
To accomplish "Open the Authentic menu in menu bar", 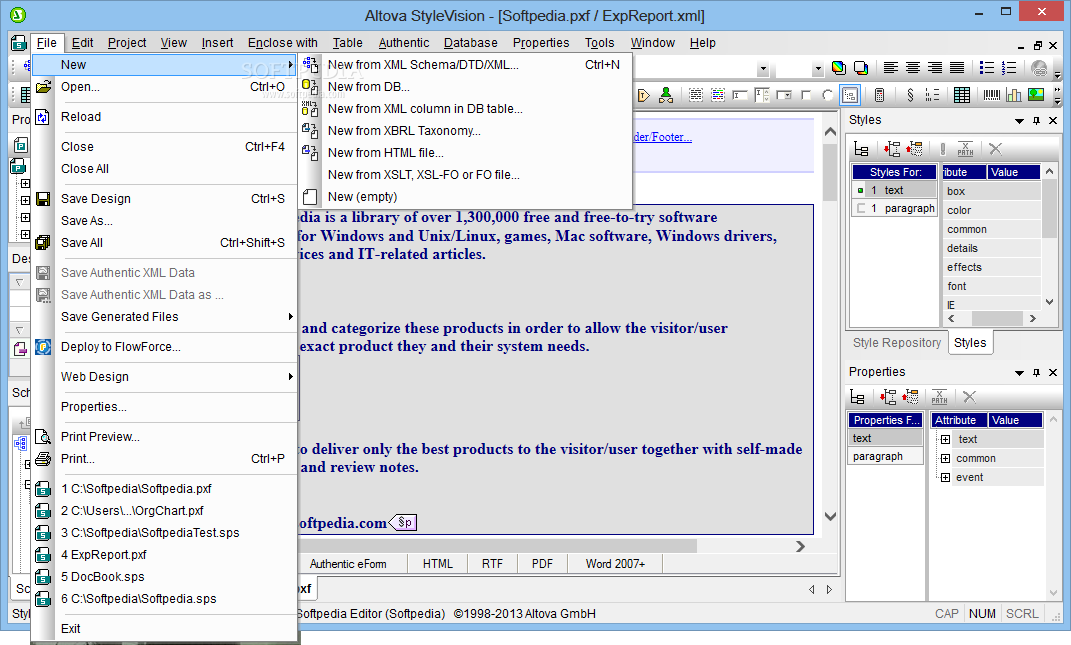I will point(404,42).
